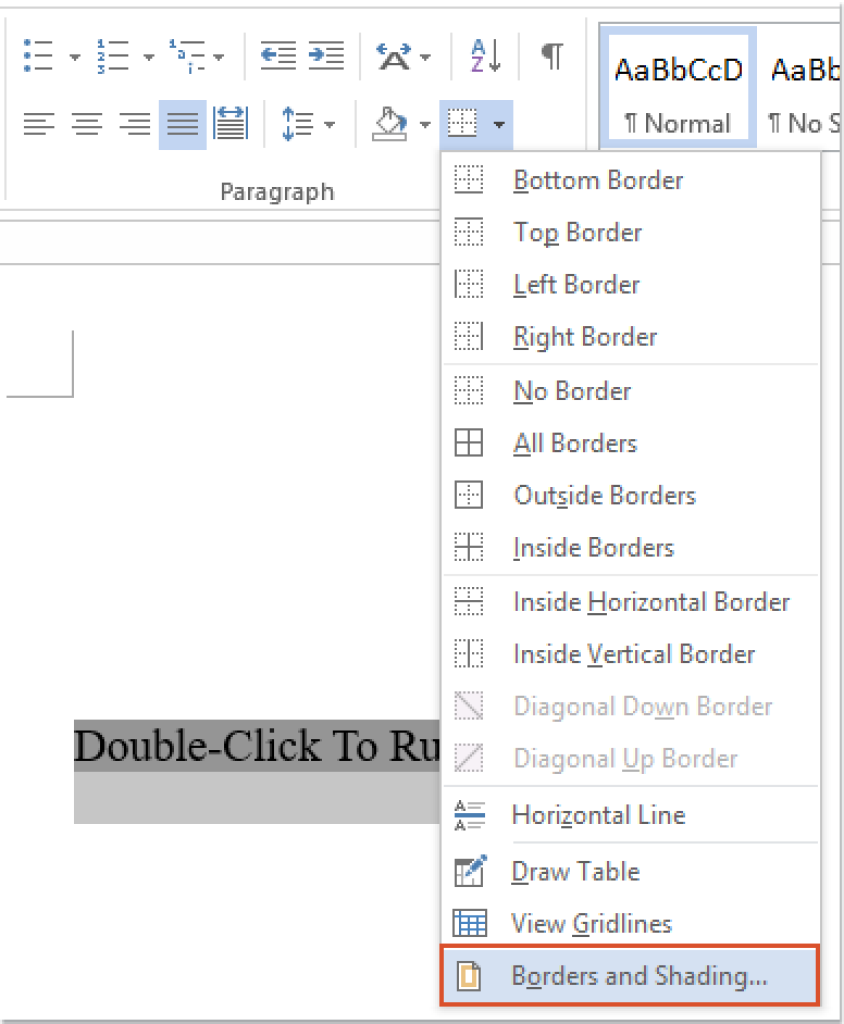This screenshot has width=844, height=1024.
Task: Open the Shading color swatch
Action: [392, 124]
